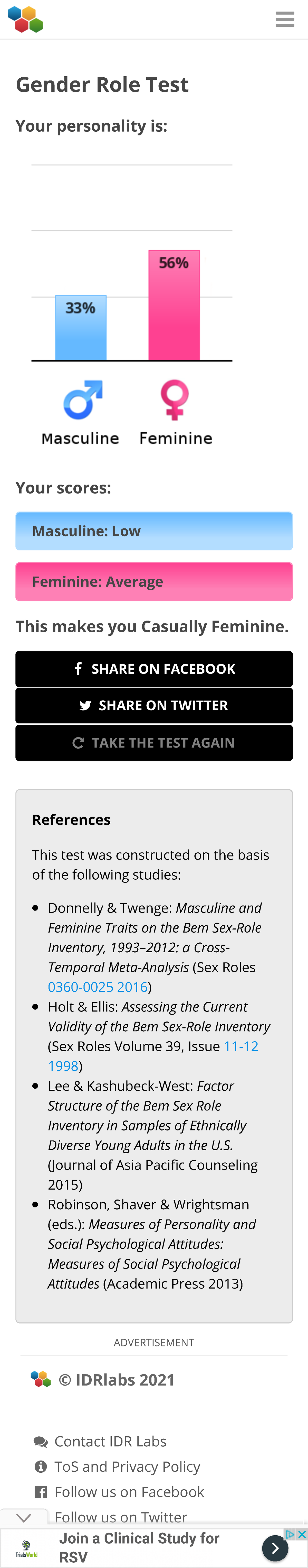
Task: Click the ad's AdChoices info icon
Action: 290,1534
